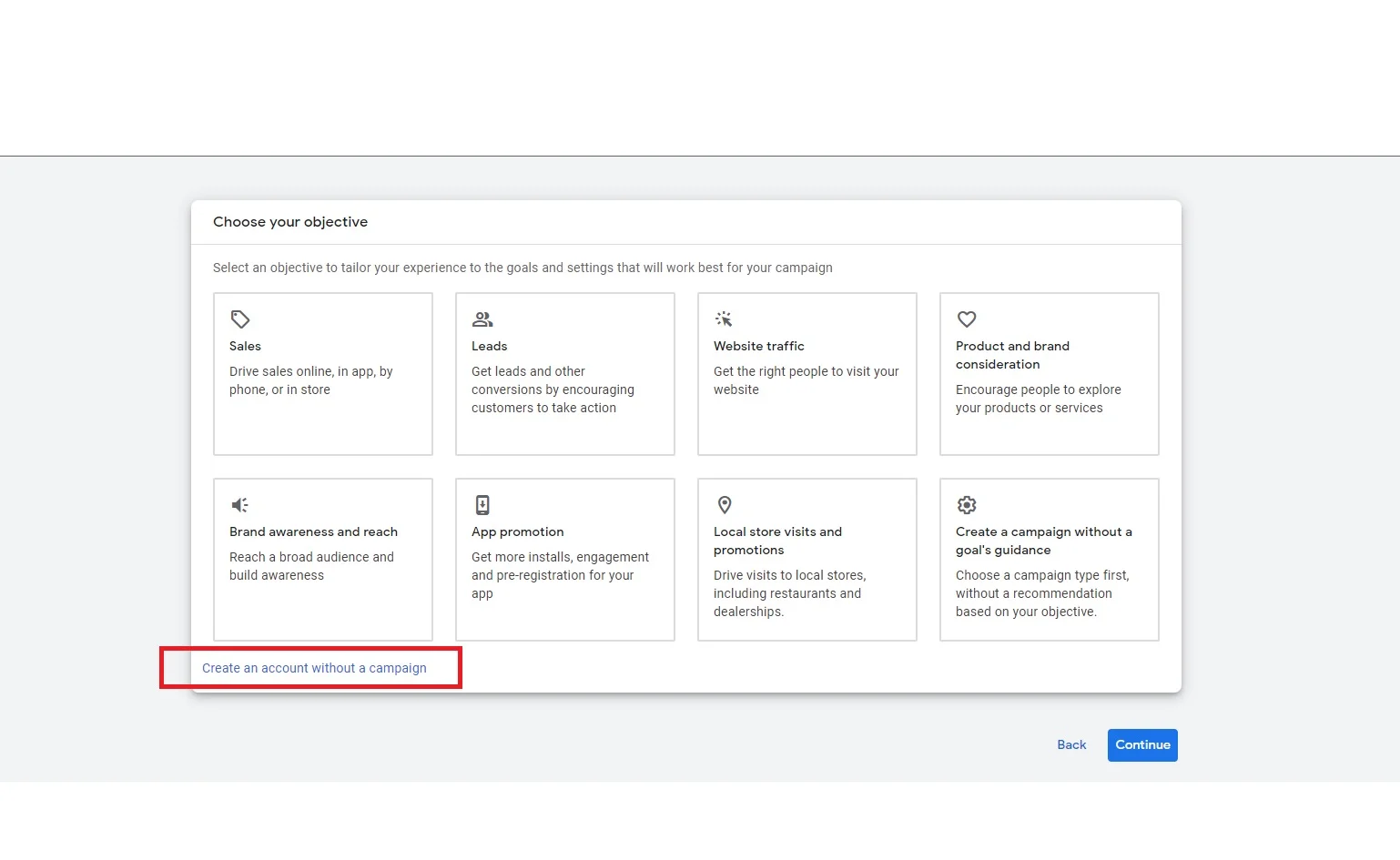Select "Product and brand consideration" title

1012,355
